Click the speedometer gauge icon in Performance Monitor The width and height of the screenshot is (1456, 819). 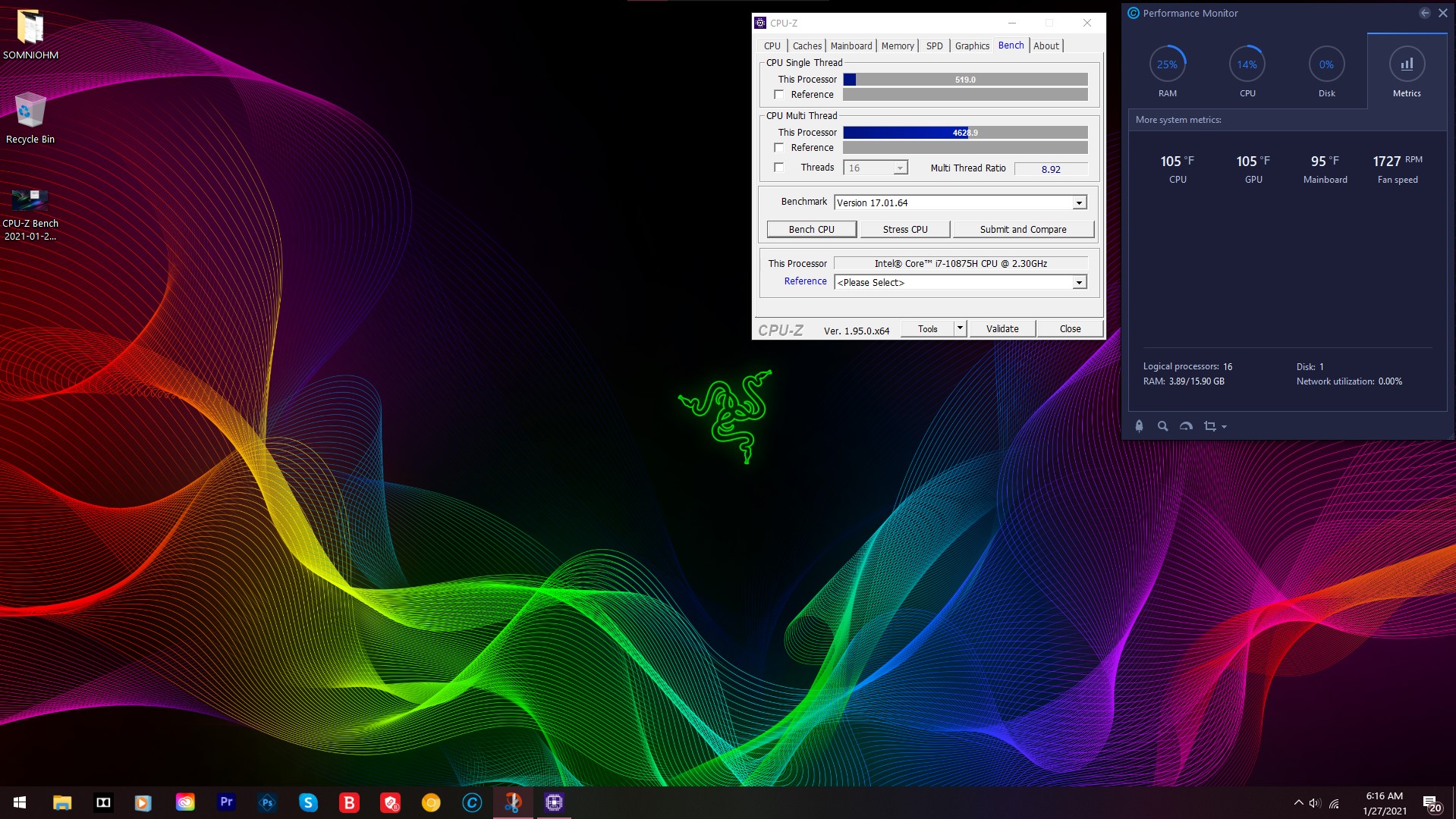(1186, 426)
